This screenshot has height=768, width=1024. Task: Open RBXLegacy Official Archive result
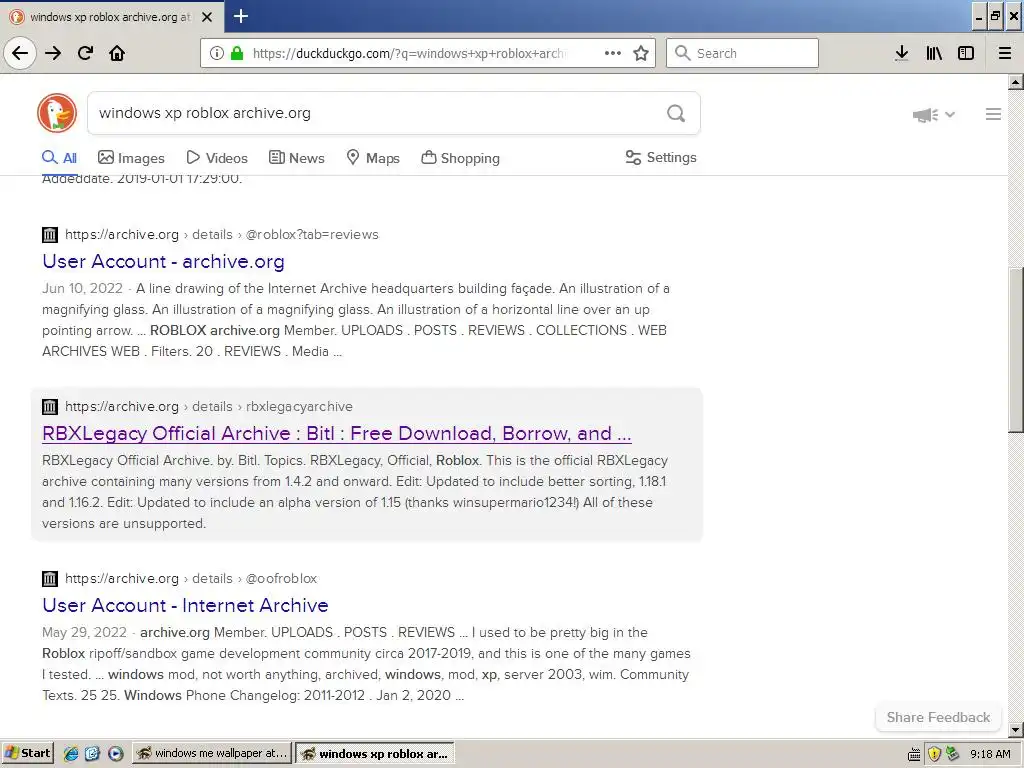[336, 434]
